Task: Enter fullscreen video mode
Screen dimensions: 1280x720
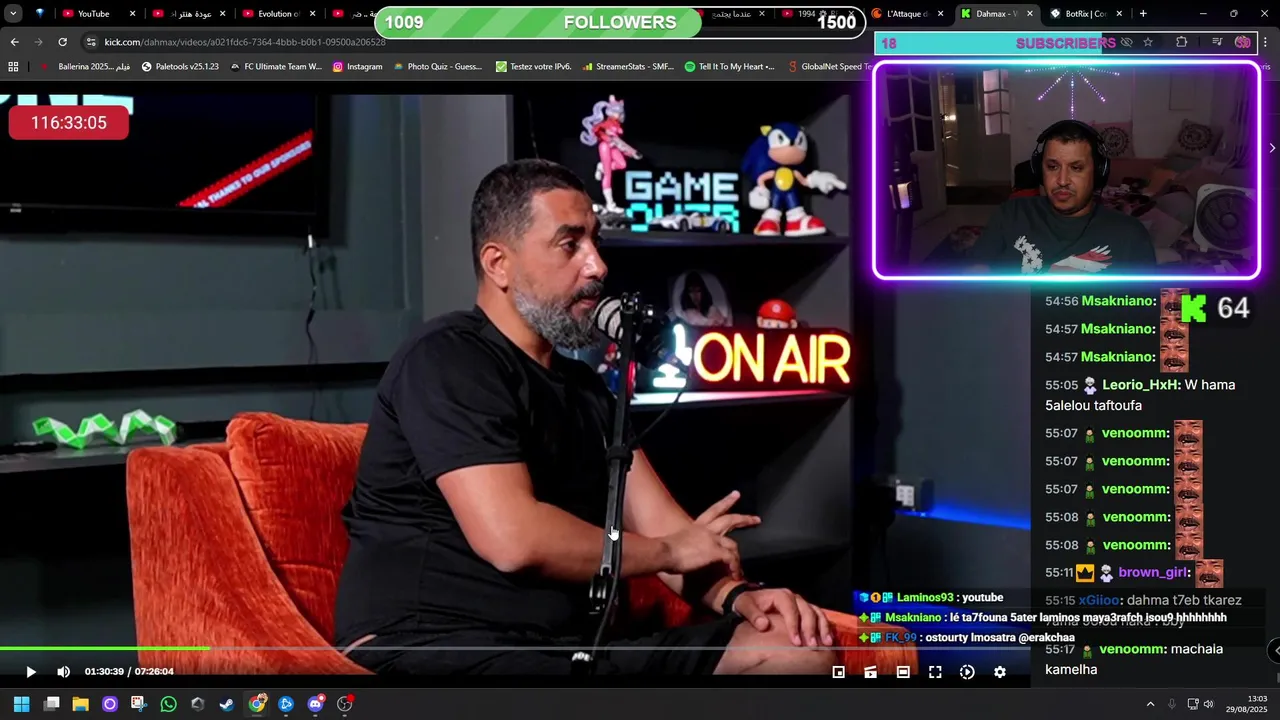Action: click(x=935, y=672)
